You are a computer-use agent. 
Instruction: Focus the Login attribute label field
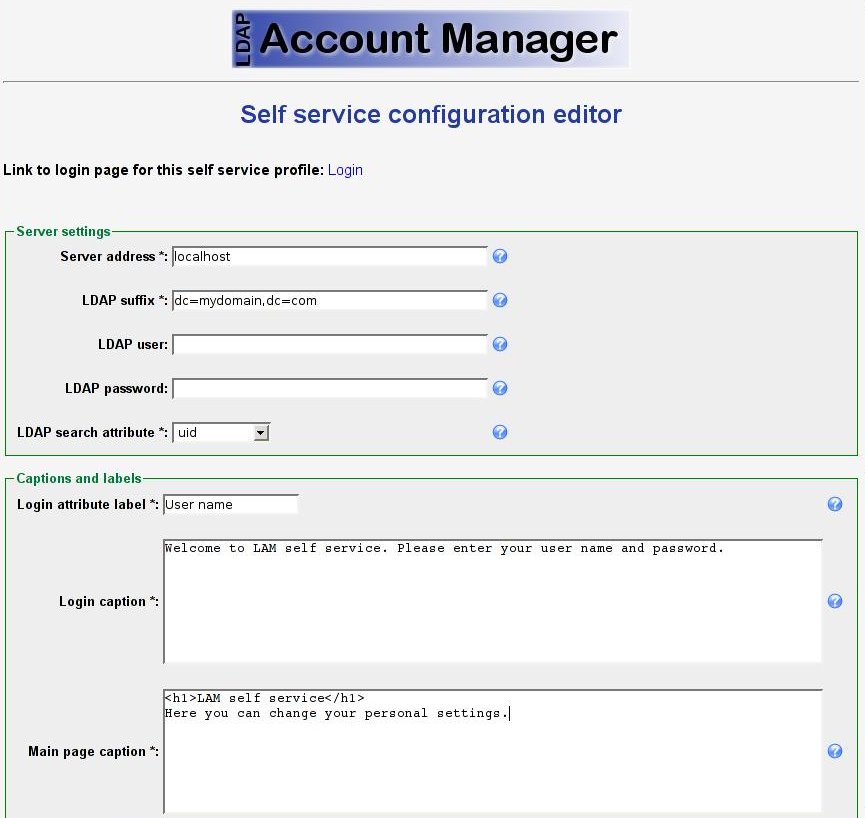(231, 505)
